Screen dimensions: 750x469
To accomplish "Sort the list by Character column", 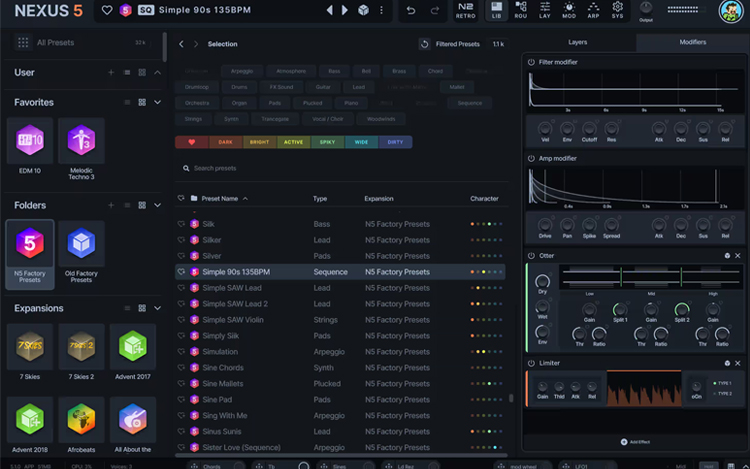I will coord(484,198).
